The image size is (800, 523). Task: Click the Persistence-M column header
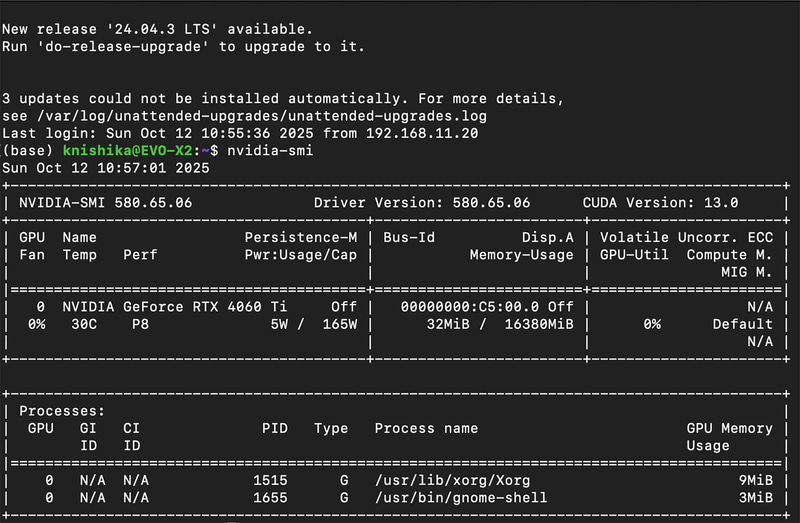click(x=301, y=237)
